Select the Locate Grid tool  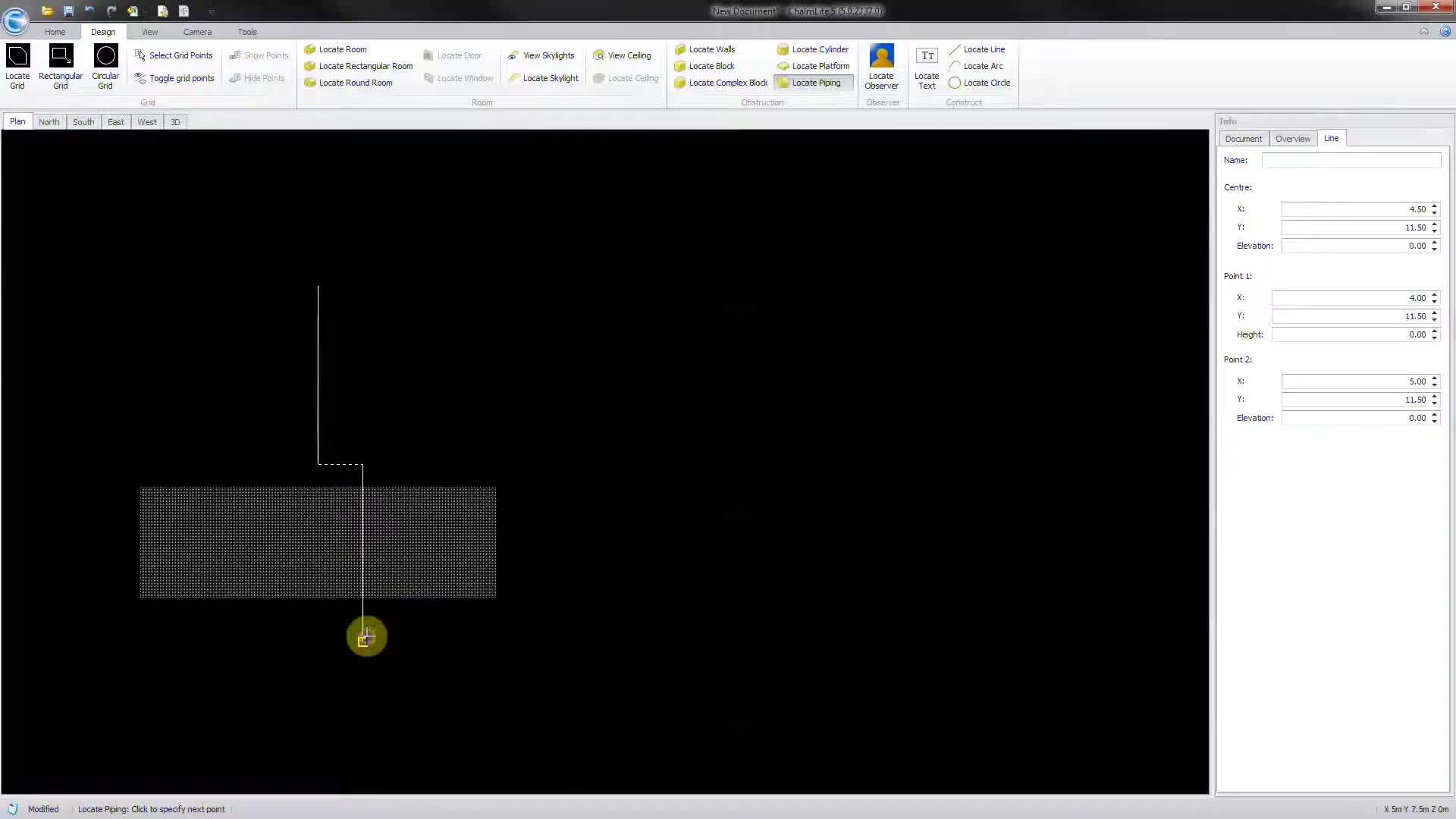pyautogui.click(x=17, y=66)
